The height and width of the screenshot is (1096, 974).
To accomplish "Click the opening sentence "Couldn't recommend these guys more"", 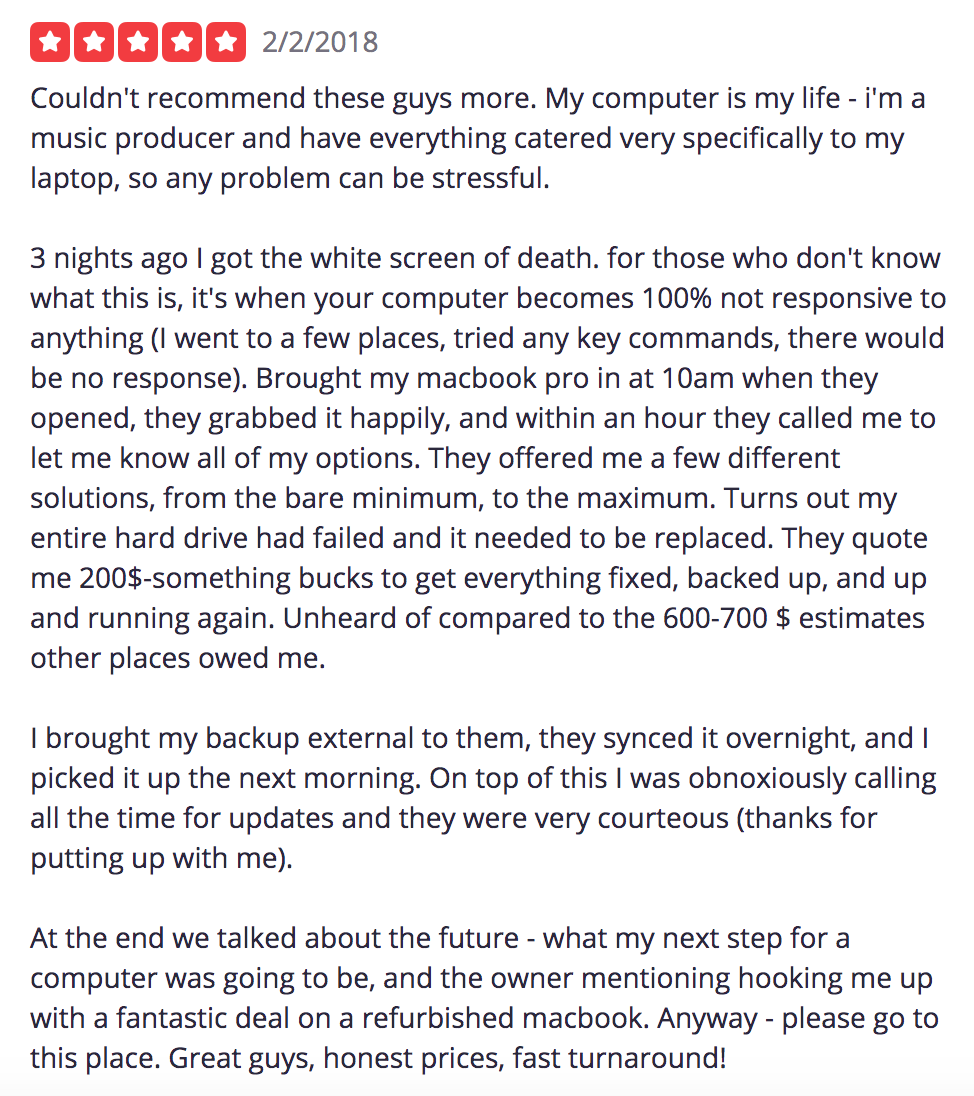I will tap(282, 99).
